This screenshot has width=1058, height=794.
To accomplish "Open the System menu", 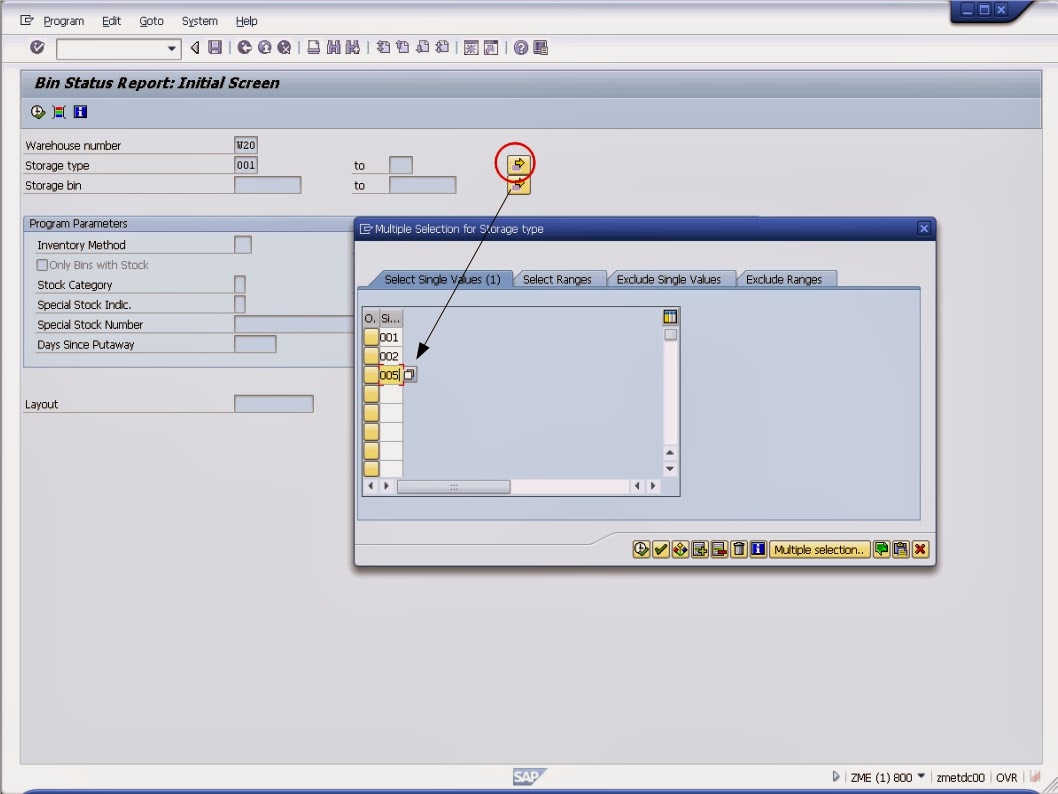I will click(199, 21).
